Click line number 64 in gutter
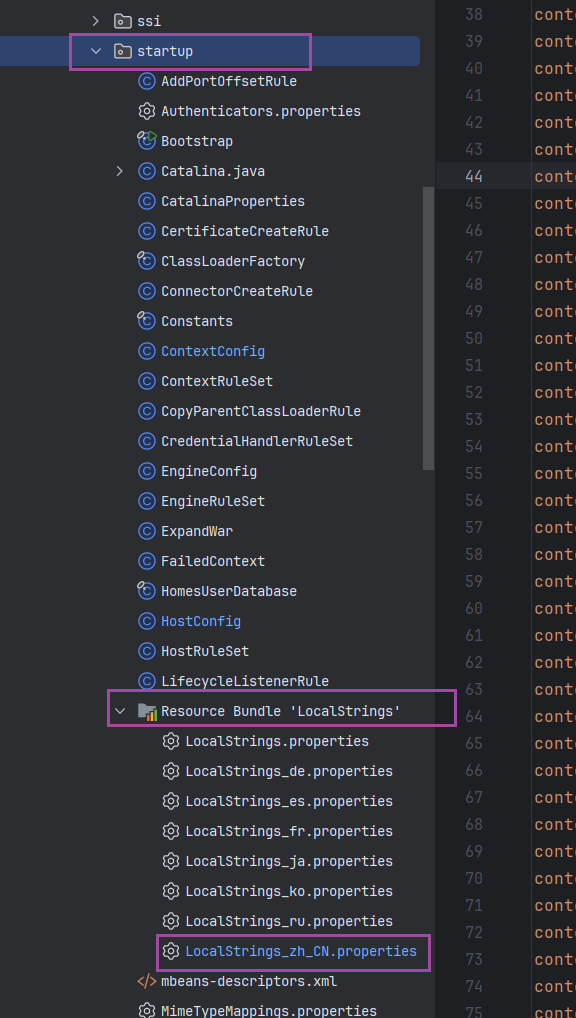 [x=474, y=716]
